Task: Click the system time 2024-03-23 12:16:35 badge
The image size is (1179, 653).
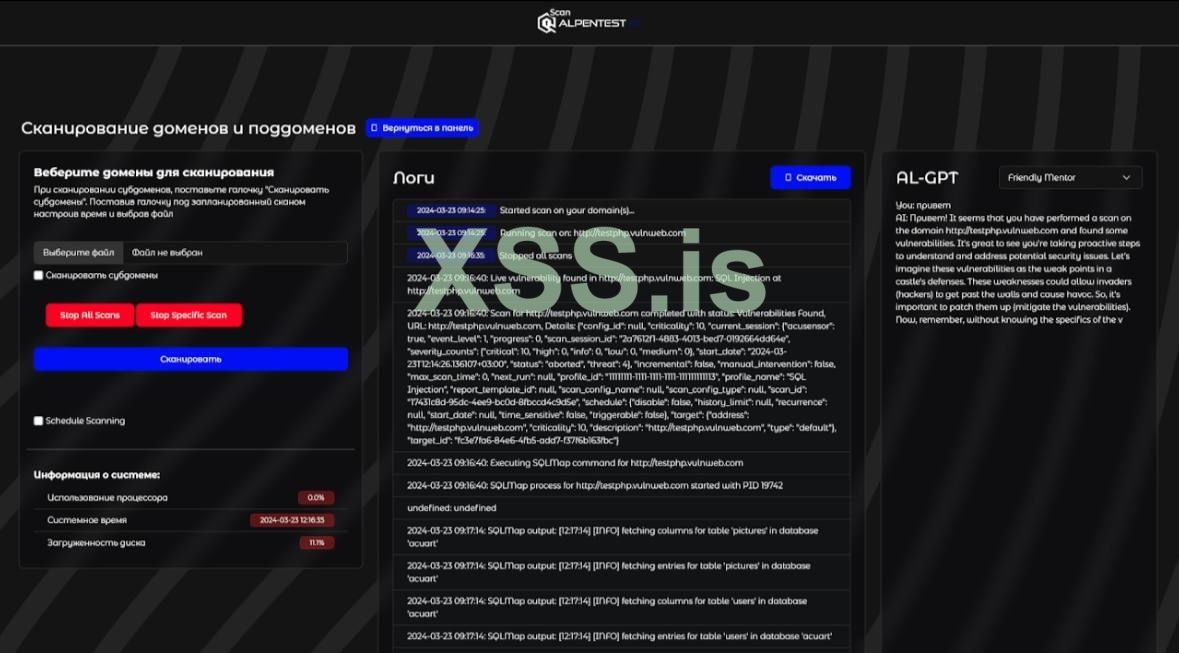Action: click(x=292, y=520)
